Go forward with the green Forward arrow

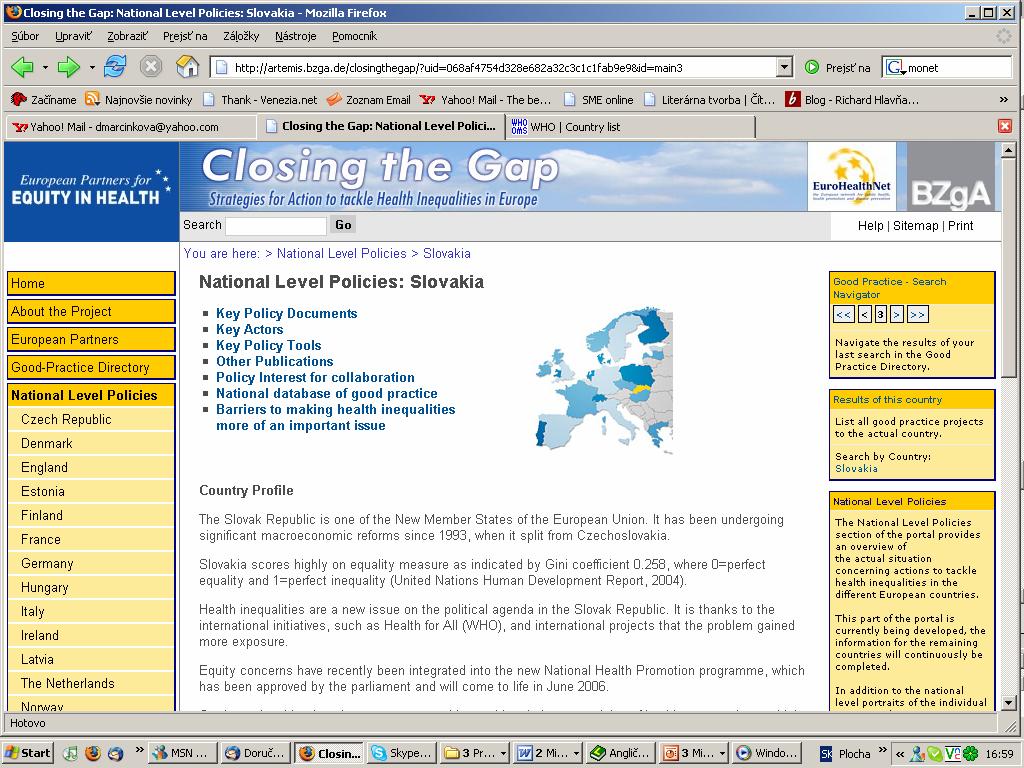coord(69,67)
